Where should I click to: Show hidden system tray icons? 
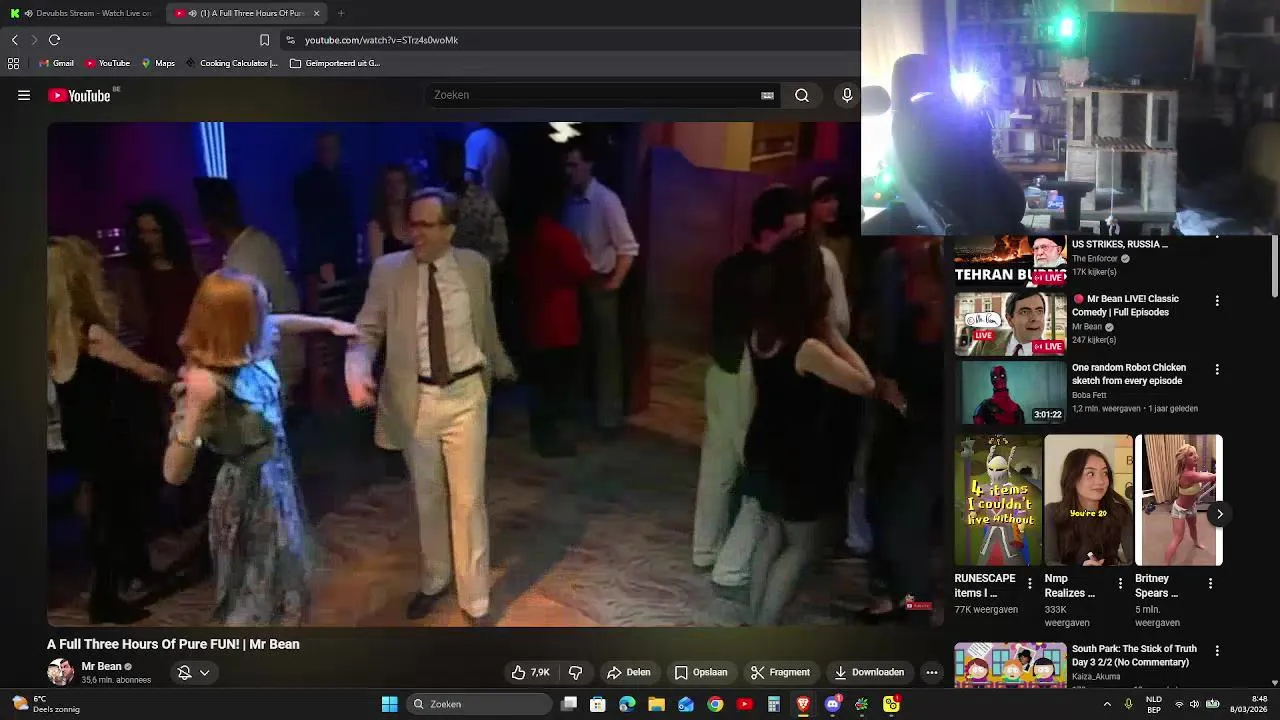(1107, 704)
